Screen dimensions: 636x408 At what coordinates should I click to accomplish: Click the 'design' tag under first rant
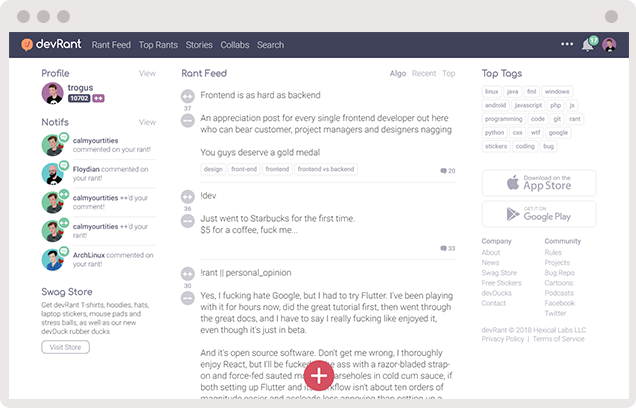pyautogui.click(x=213, y=169)
